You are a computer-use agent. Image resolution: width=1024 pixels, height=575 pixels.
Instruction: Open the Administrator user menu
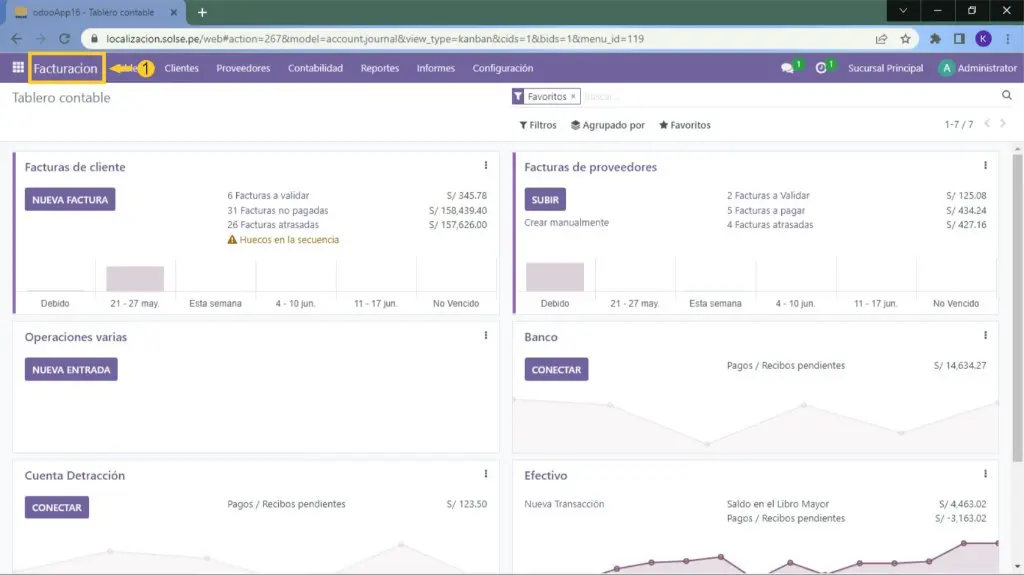tap(977, 68)
